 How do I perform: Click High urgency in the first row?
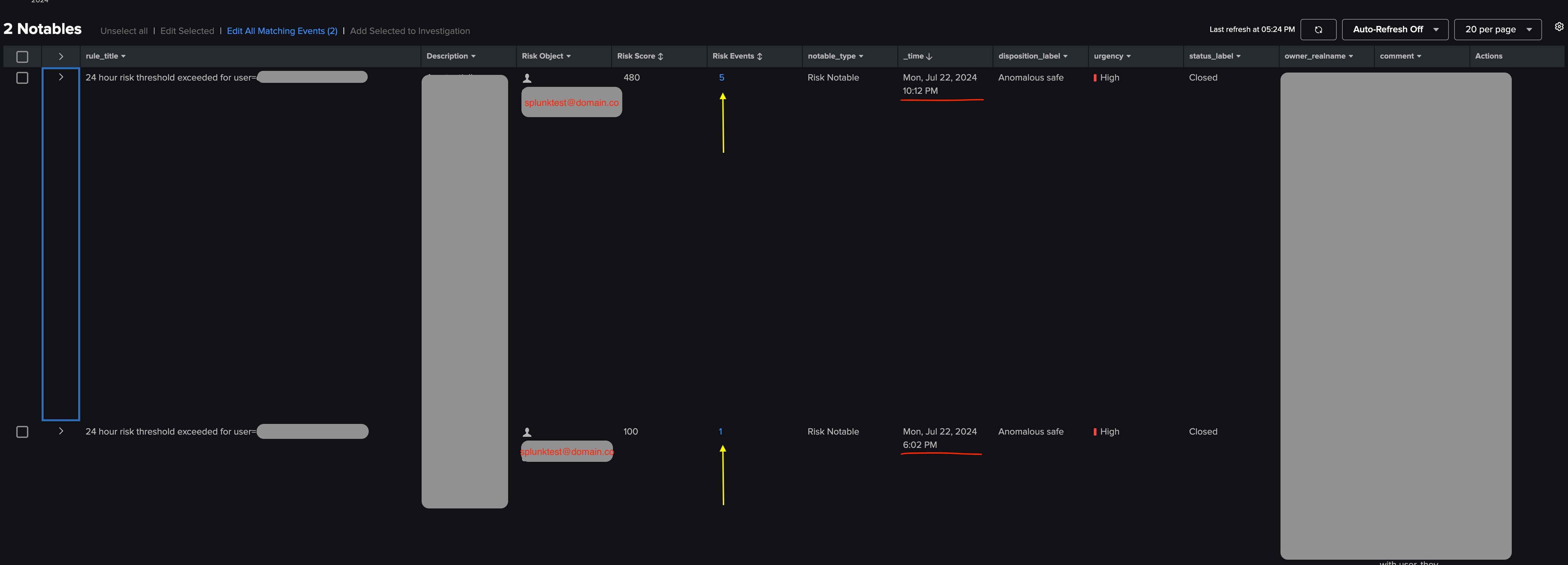point(1106,77)
